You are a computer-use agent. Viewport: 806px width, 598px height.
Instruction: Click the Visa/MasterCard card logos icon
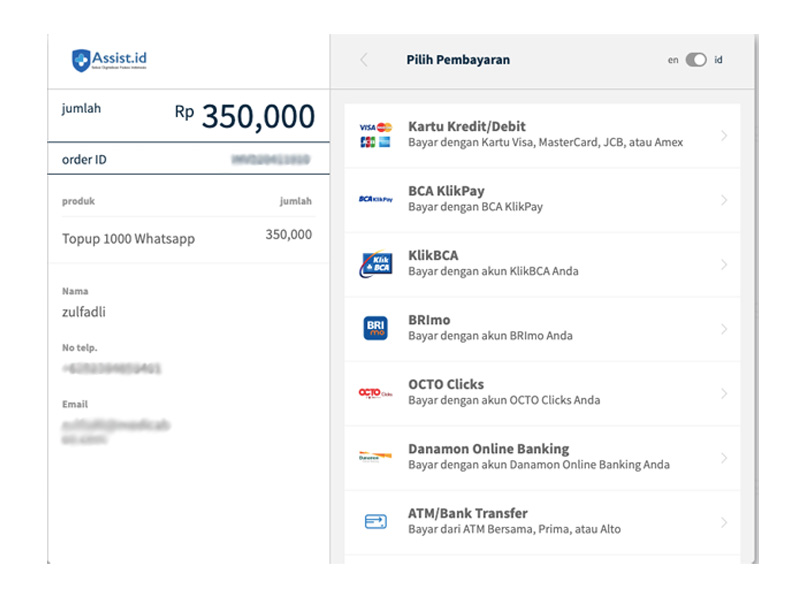[x=376, y=135]
